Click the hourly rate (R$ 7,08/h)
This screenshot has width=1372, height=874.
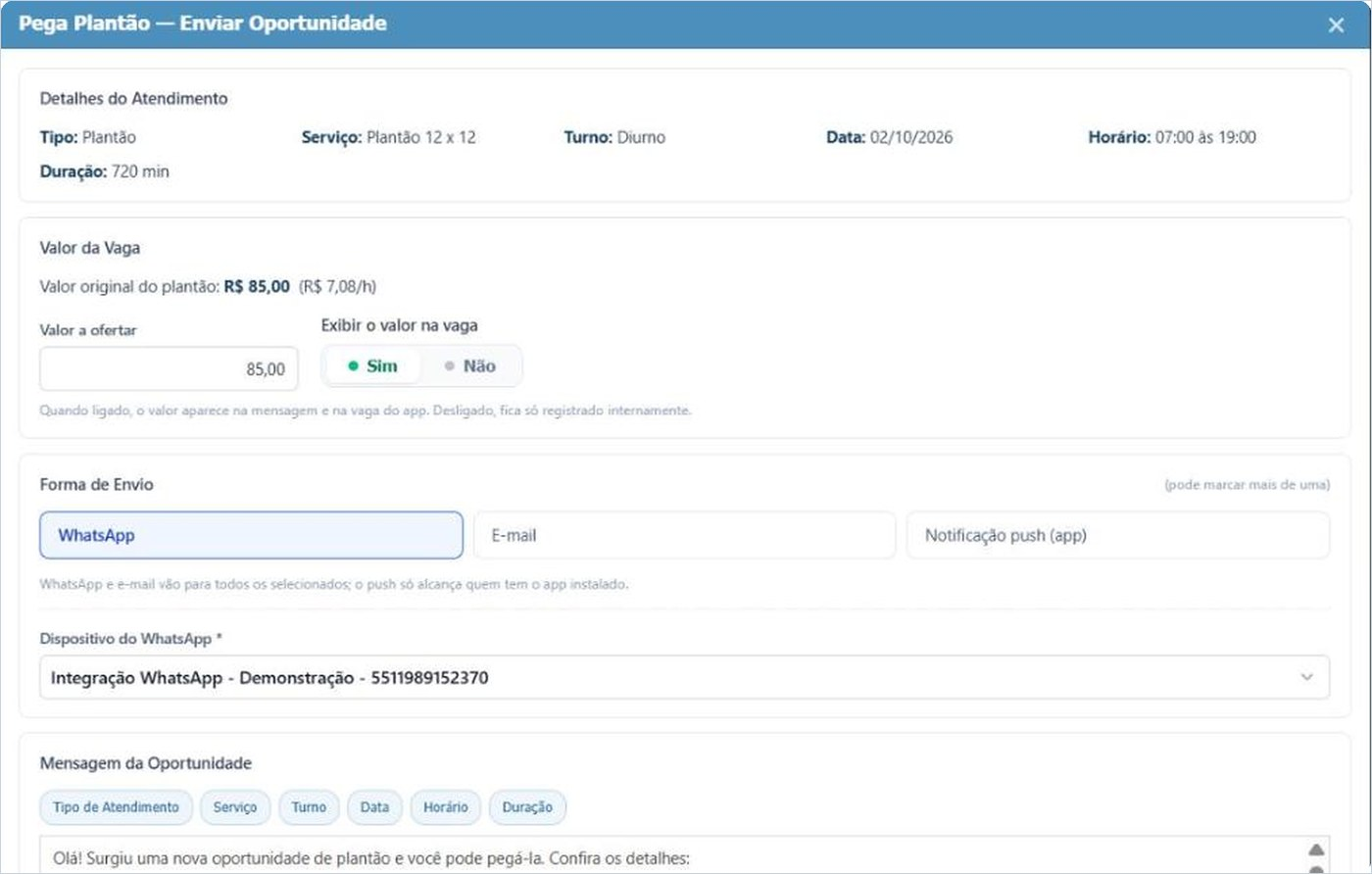pyautogui.click(x=337, y=286)
